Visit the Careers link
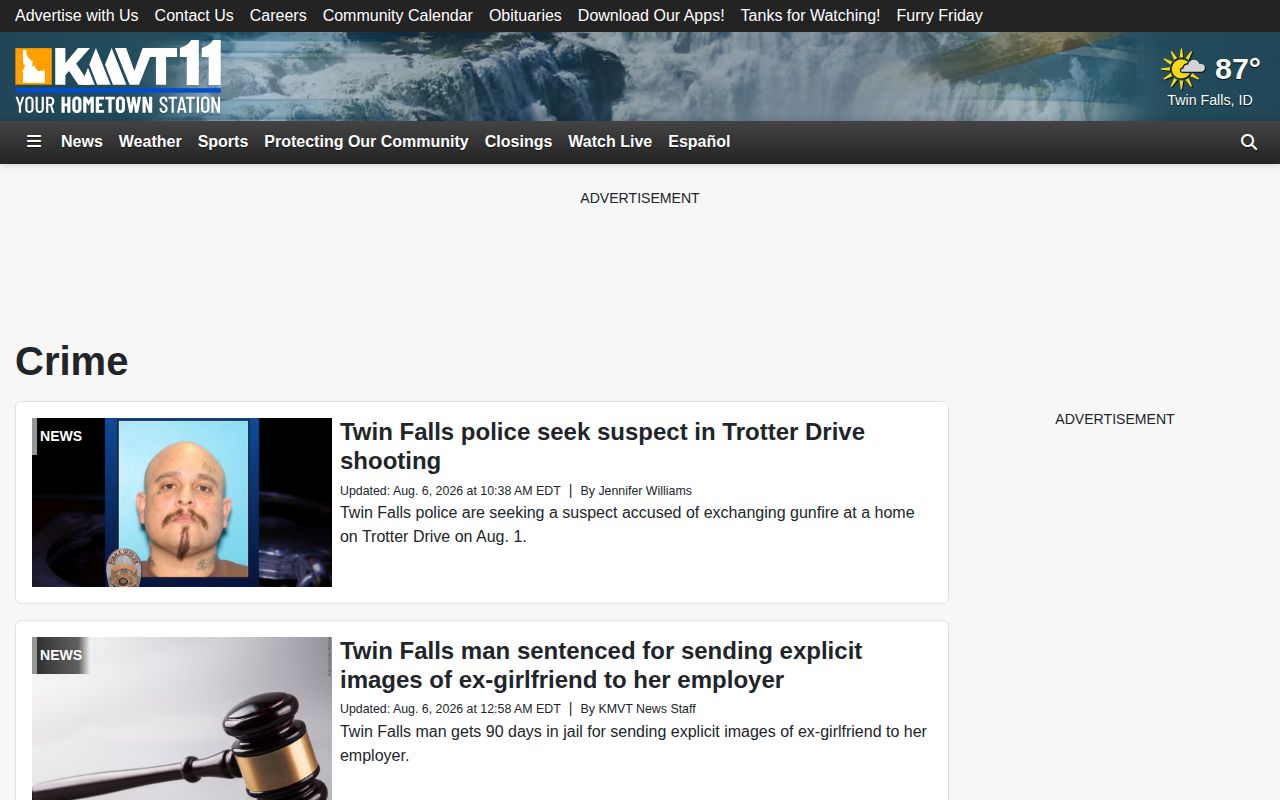Viewport: 1280px width, 800px height. (x=278, y=16)
